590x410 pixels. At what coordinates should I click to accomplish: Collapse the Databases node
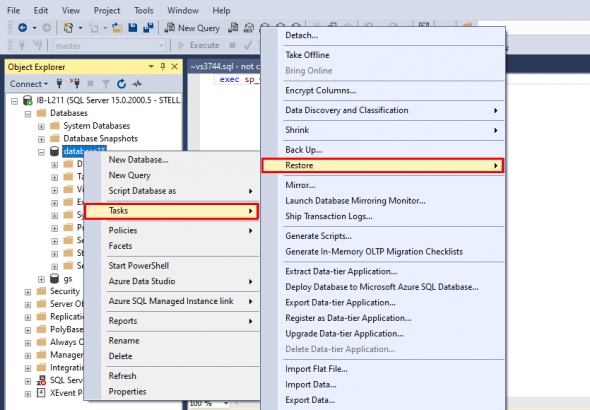click(x=28, y=114)
